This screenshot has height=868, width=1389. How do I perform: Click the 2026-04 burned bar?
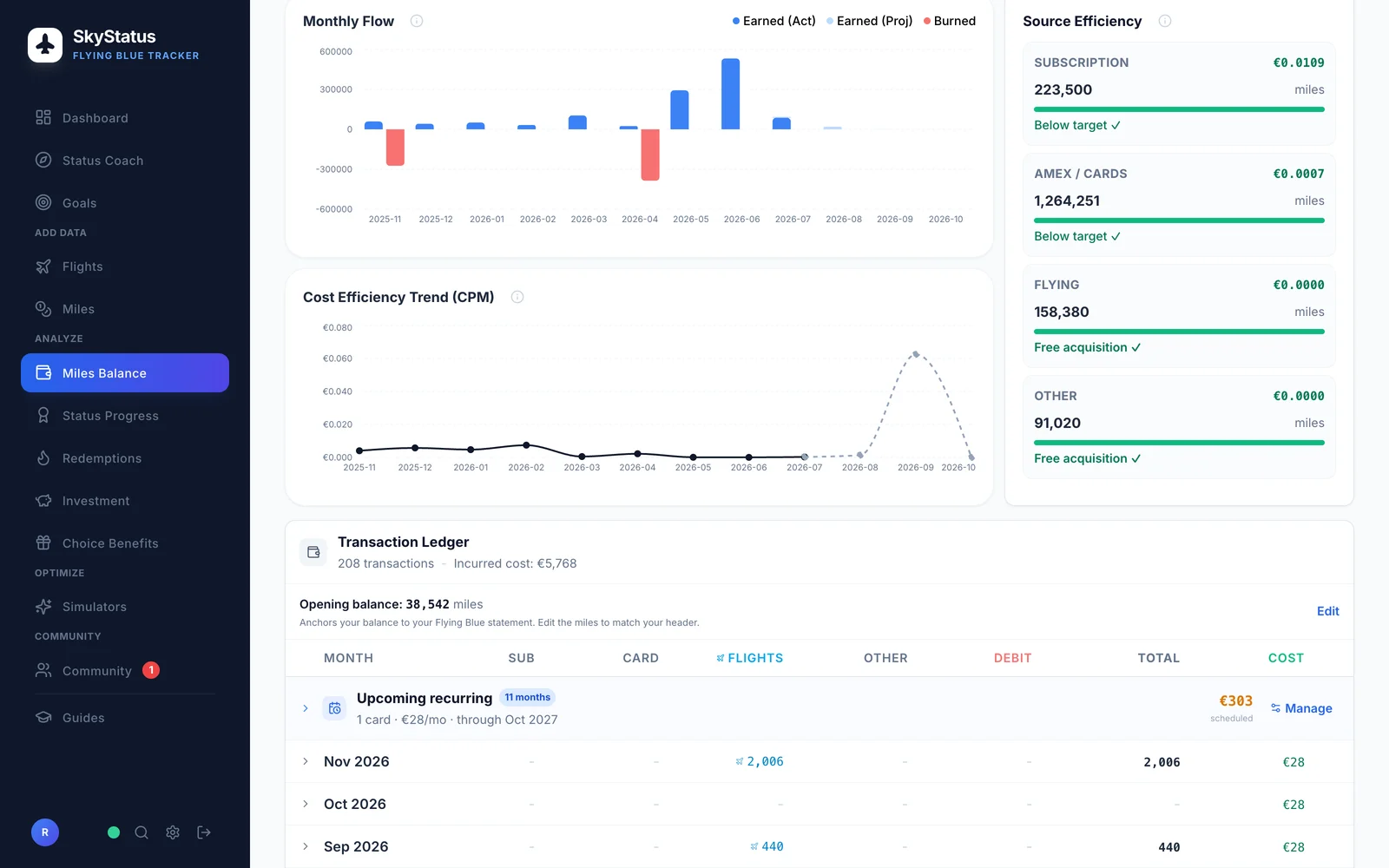tap(650, 155)
